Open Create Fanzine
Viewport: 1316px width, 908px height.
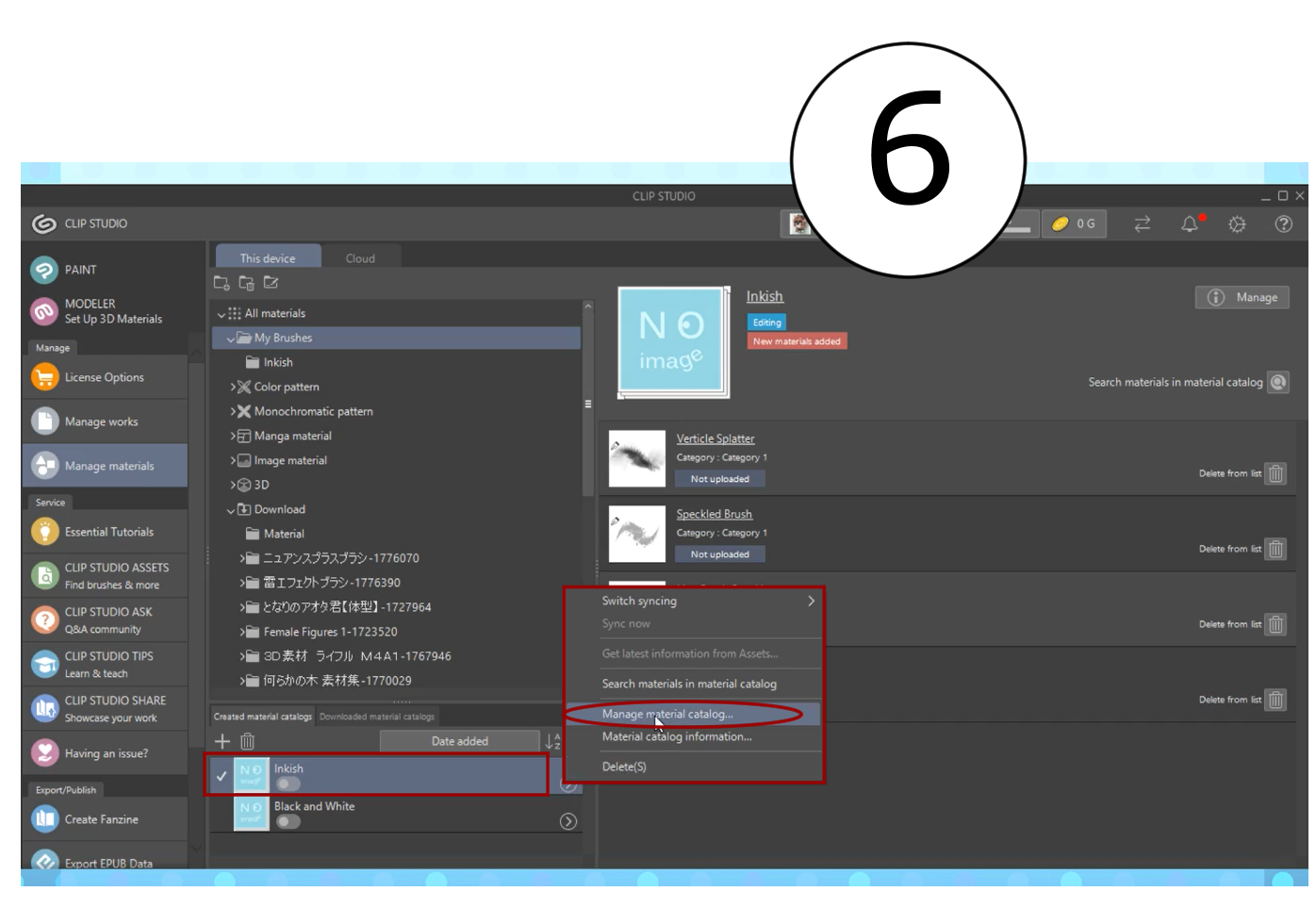(104, 819)
